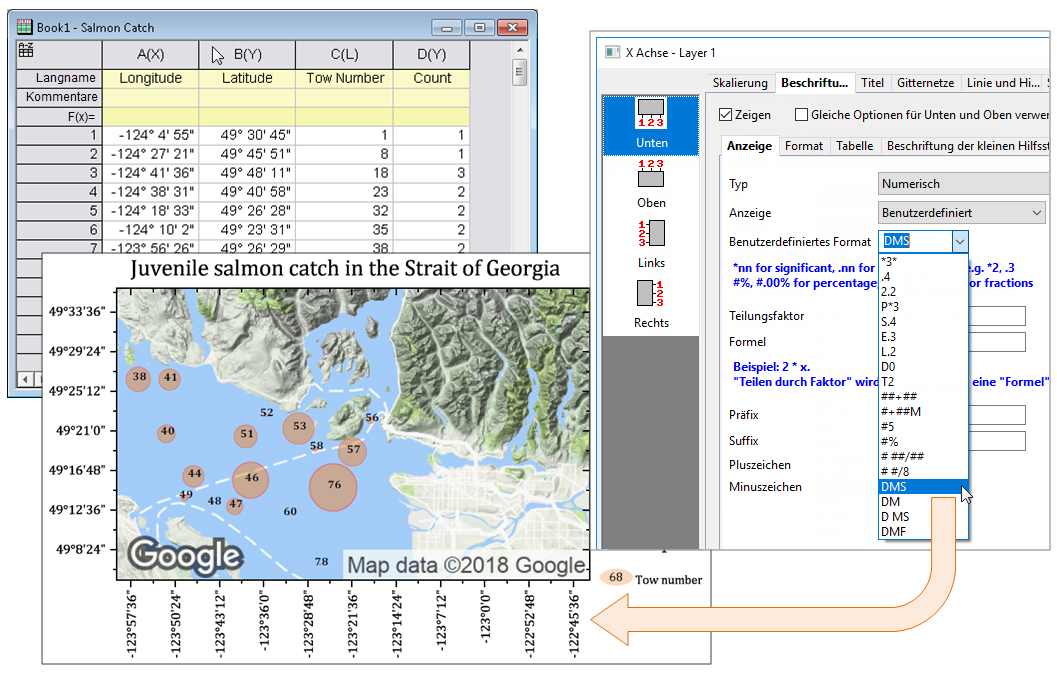Open the Titel tab
1057x681 pixels.
pyautogui.click(x=872, y=82)
